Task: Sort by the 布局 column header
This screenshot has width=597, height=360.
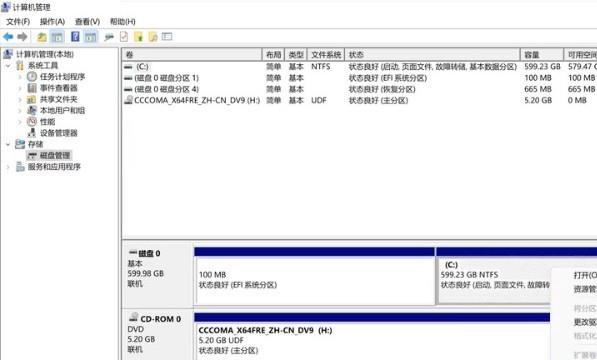Action: (273, 55)
